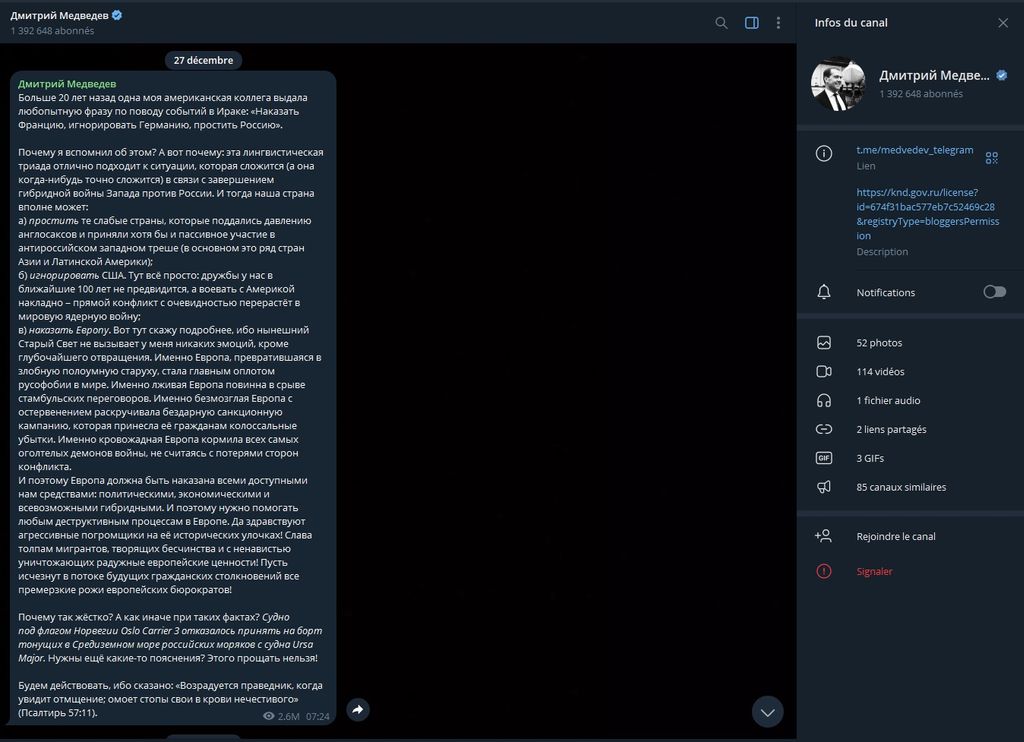The width and height of the screenshot is (1024, 742).
Task: Click the header verified badge
Action: coord(117,15)
